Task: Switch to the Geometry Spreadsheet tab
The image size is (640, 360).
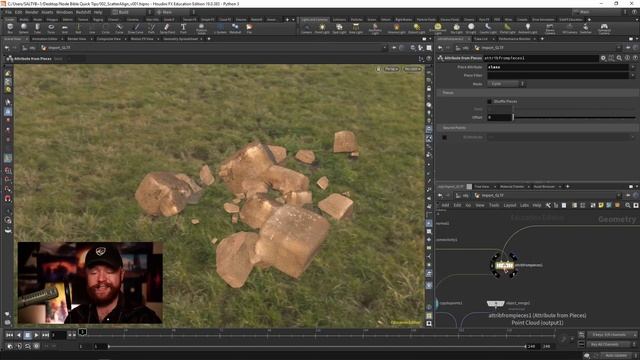Action: tap(180, 39)
